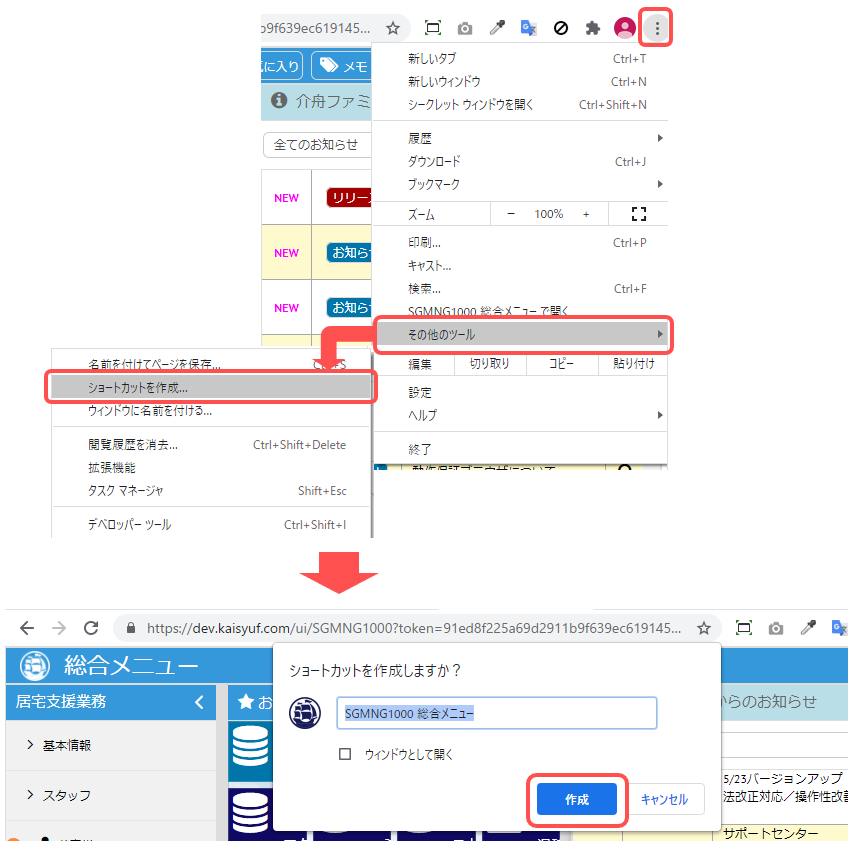The width and height of the screenshot is (854, 841).
Task: Click 貼り付け in edit row
Action: click(x=633, y=363)
